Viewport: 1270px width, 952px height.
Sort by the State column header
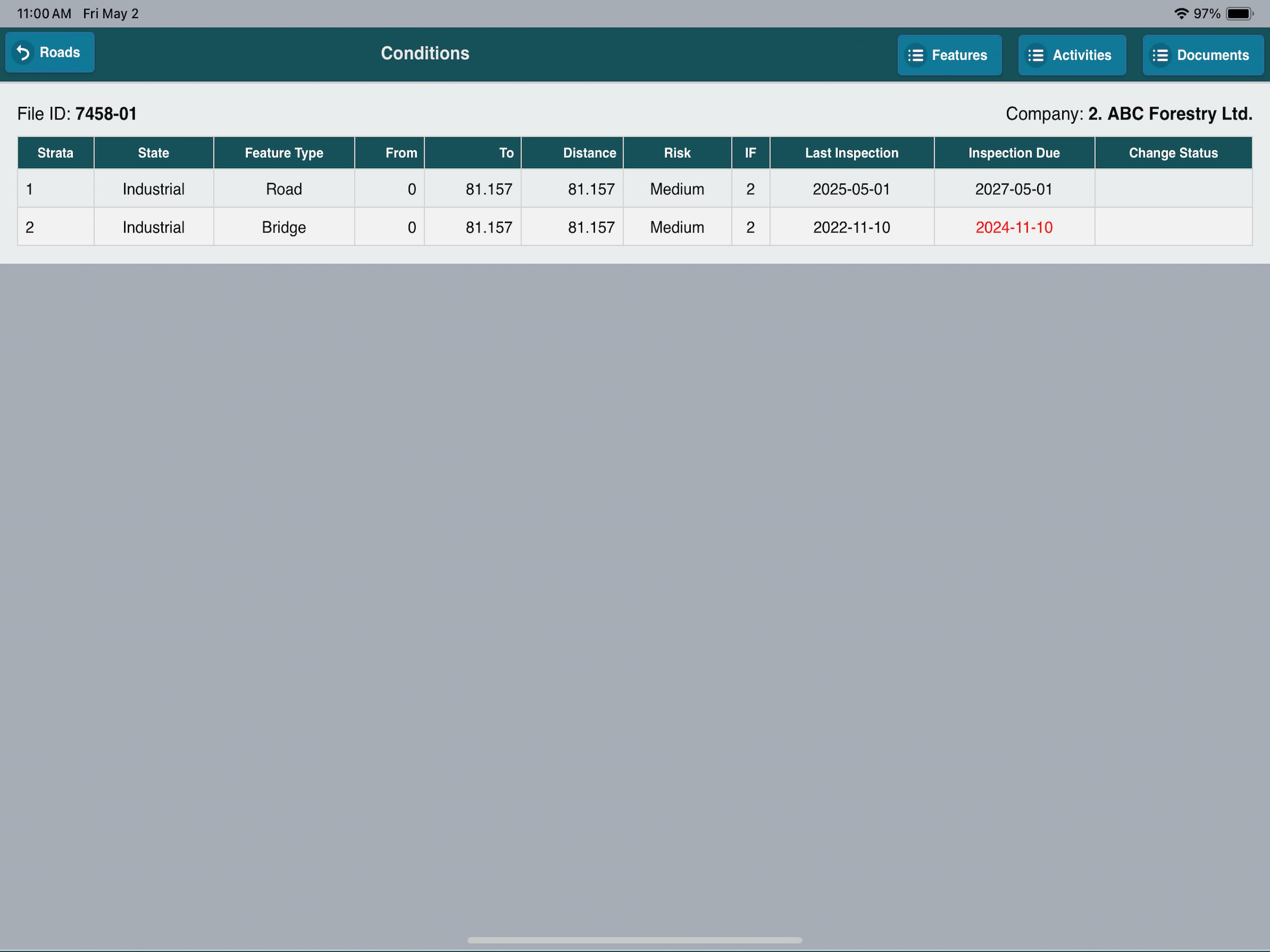point(153,153)
